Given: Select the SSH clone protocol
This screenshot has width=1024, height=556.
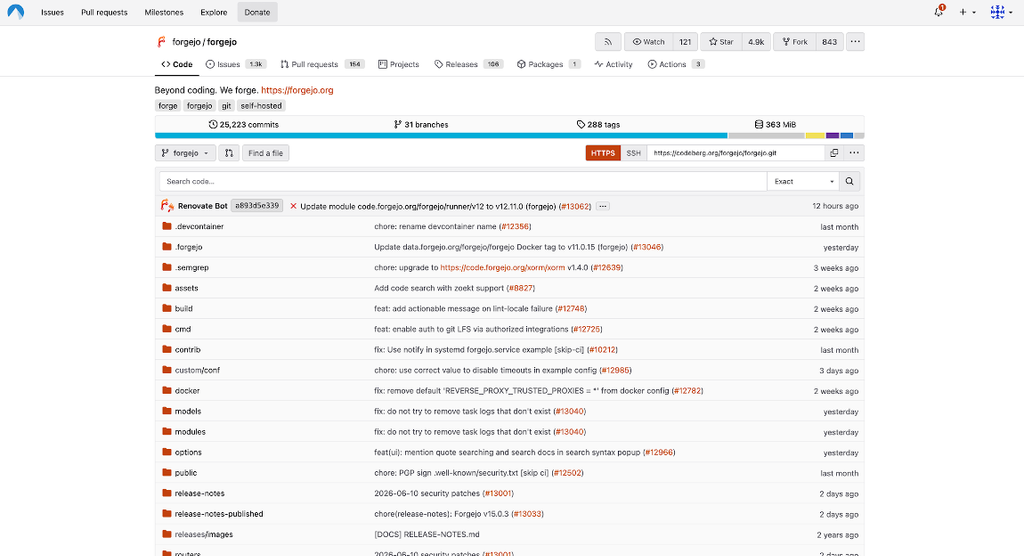Looking at the screenshot, I should tap(633, 153).
